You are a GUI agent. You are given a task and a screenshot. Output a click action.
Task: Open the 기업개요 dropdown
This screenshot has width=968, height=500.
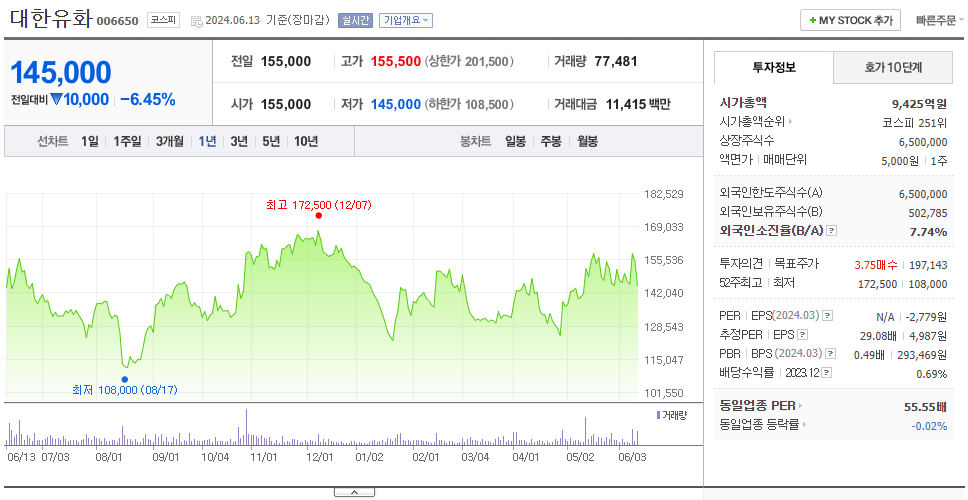tap(406, 20)
